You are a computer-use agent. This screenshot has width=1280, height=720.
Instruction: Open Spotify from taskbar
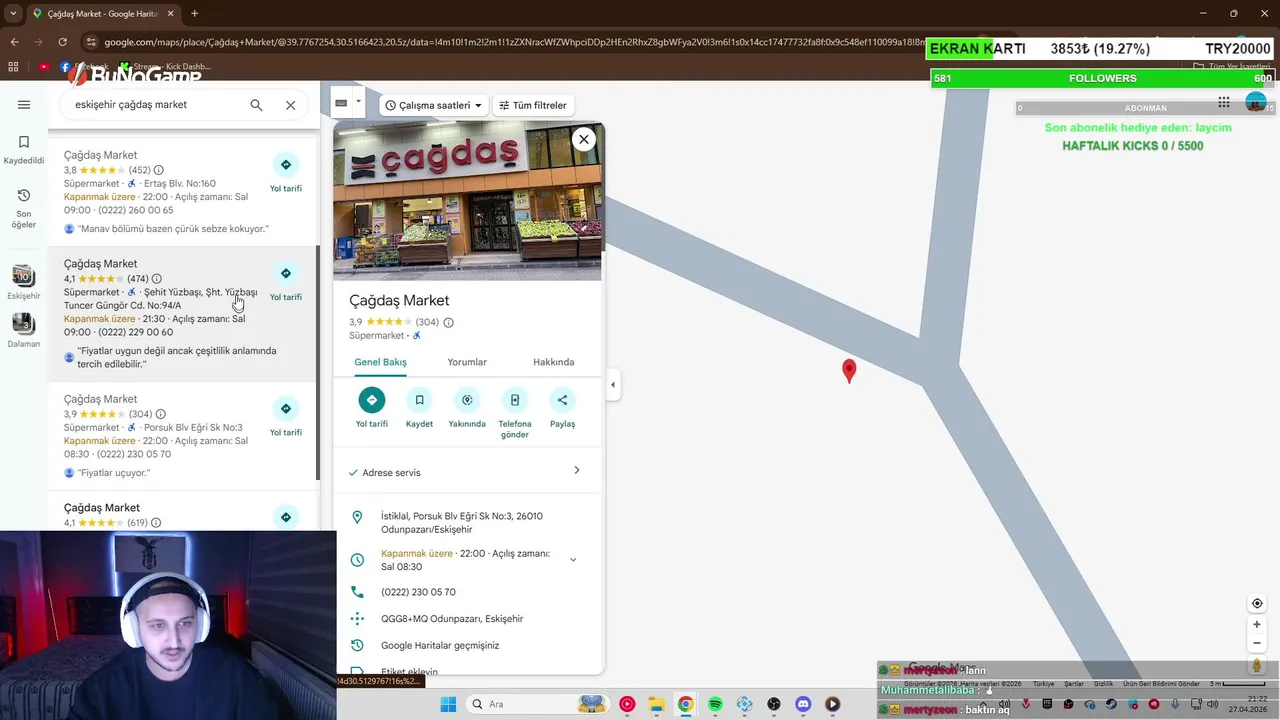[715, 704]
